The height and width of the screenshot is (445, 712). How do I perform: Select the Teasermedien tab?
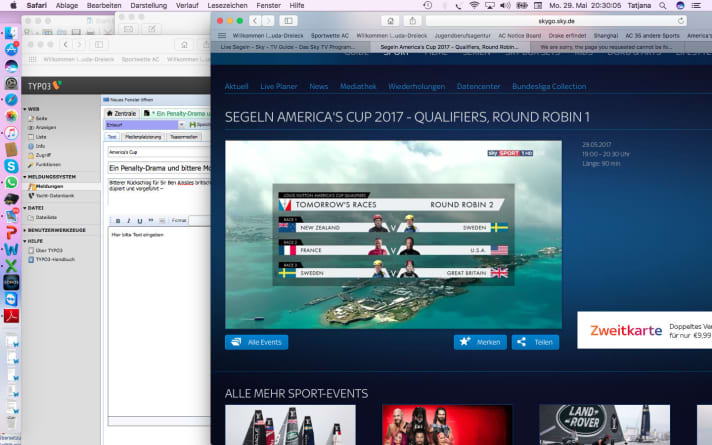pos(184,137)
